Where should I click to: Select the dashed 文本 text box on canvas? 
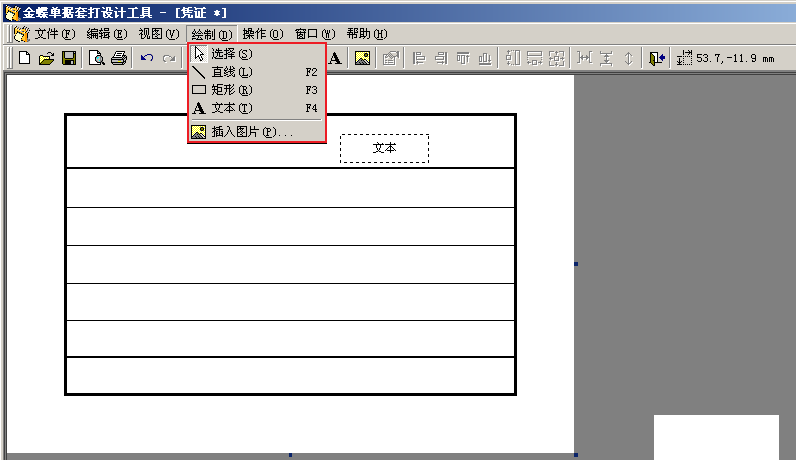384,148
